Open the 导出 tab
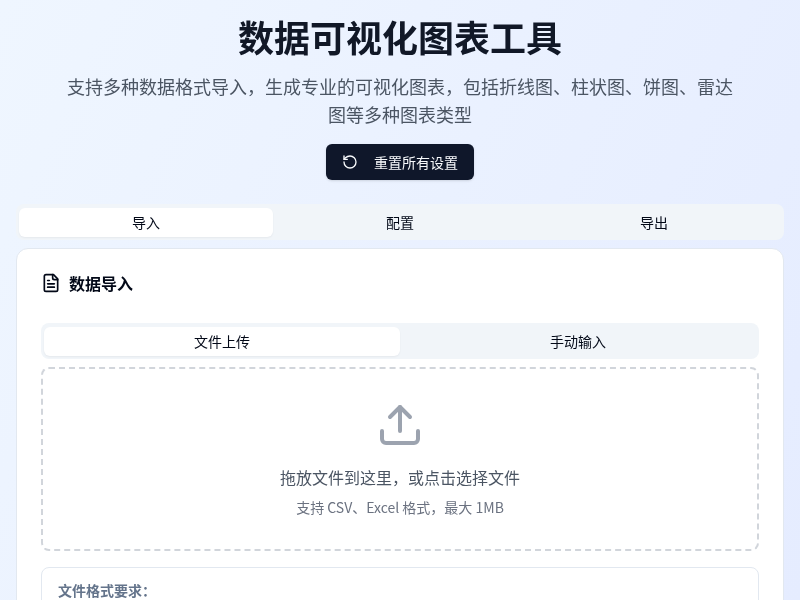800x600 pixels. click(654, 223)
